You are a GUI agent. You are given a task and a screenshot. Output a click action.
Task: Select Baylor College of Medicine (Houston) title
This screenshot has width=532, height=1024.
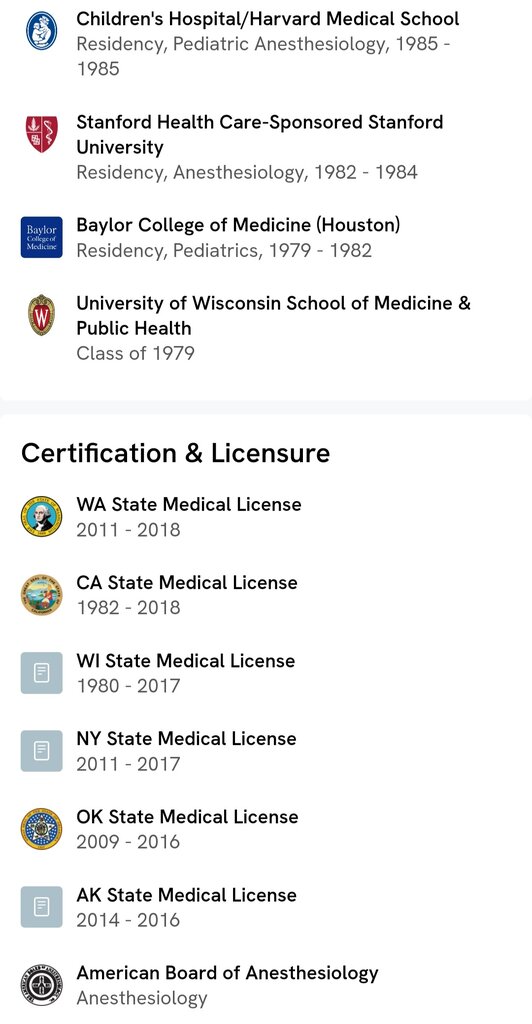pos(238,225)
